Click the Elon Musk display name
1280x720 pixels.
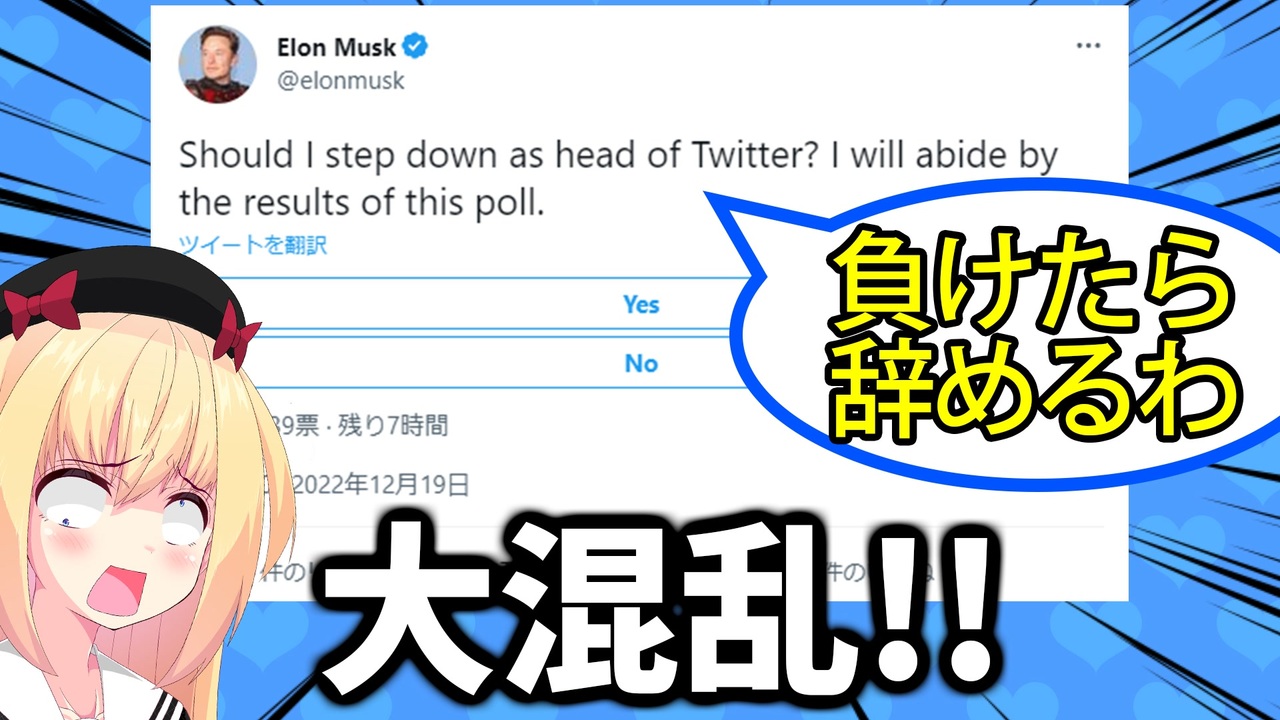[336, 46]
